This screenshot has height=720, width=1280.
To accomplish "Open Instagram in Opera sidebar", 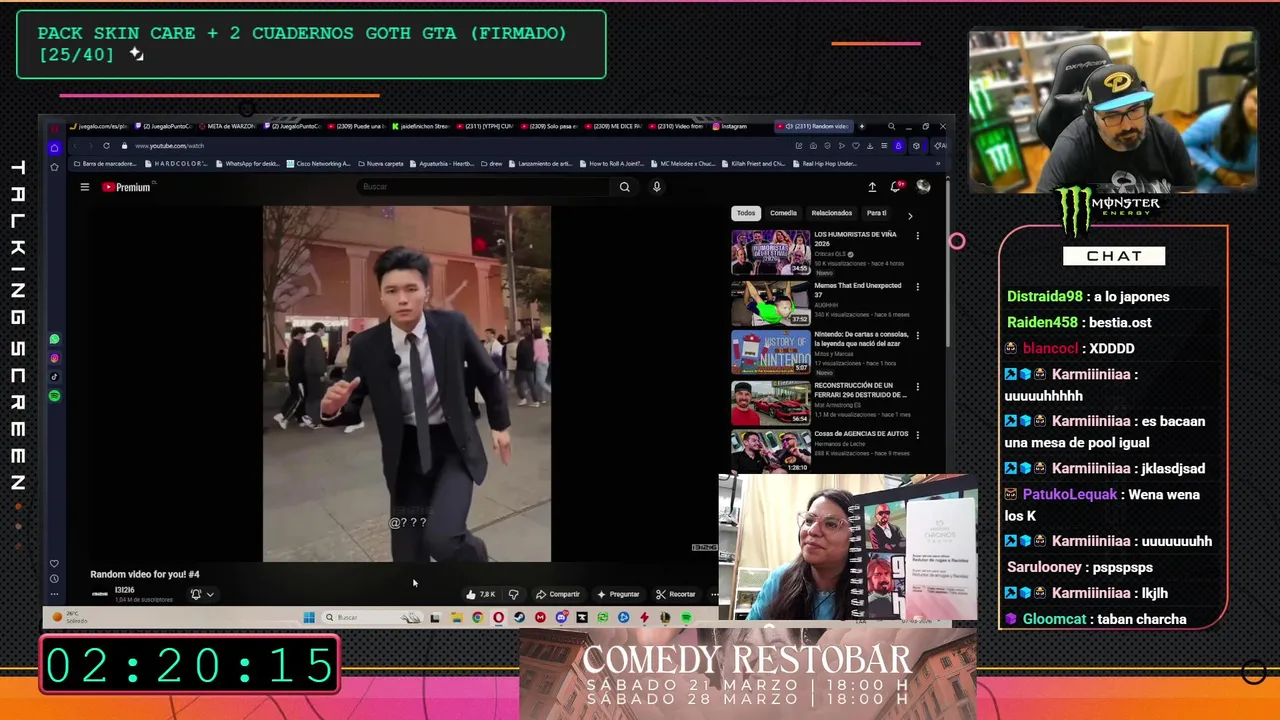I will click(x=54, y=358).
